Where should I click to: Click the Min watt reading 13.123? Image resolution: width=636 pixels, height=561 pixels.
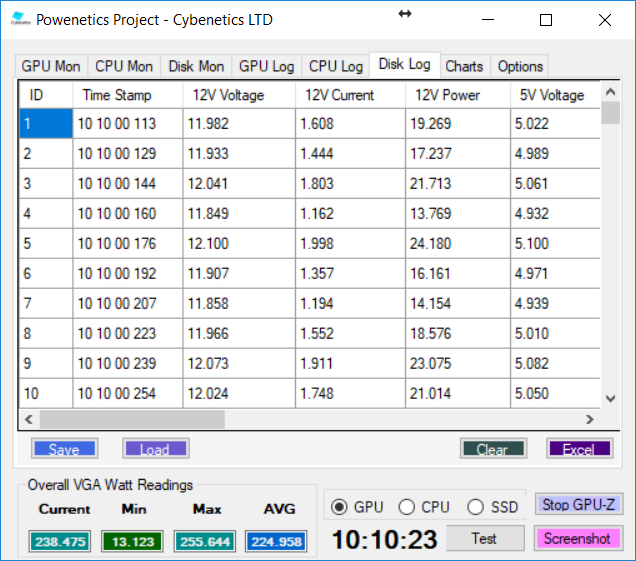pyautogui.click(x=133, y=542)
